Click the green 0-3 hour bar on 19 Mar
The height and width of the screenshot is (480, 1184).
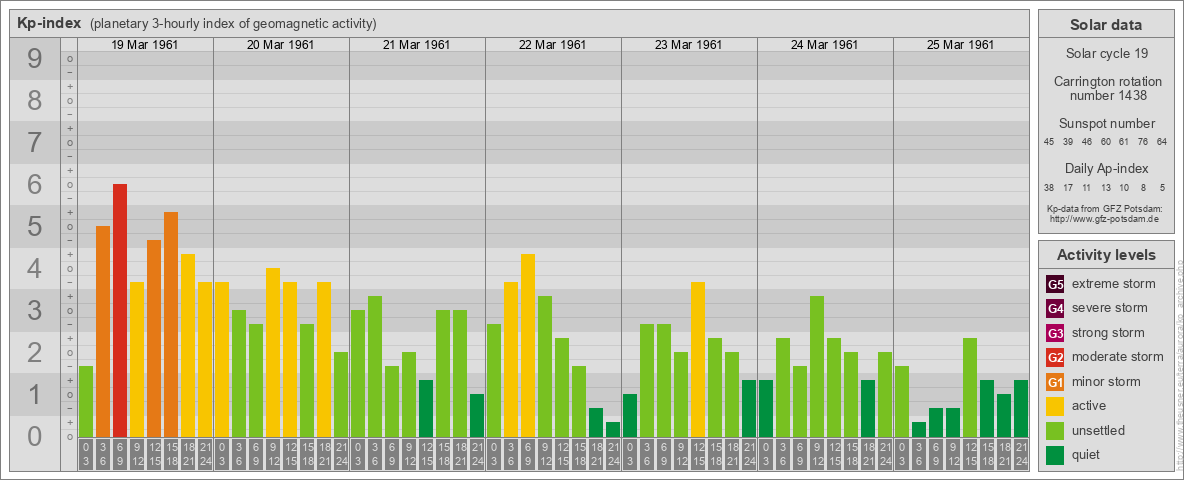[86, 402]
